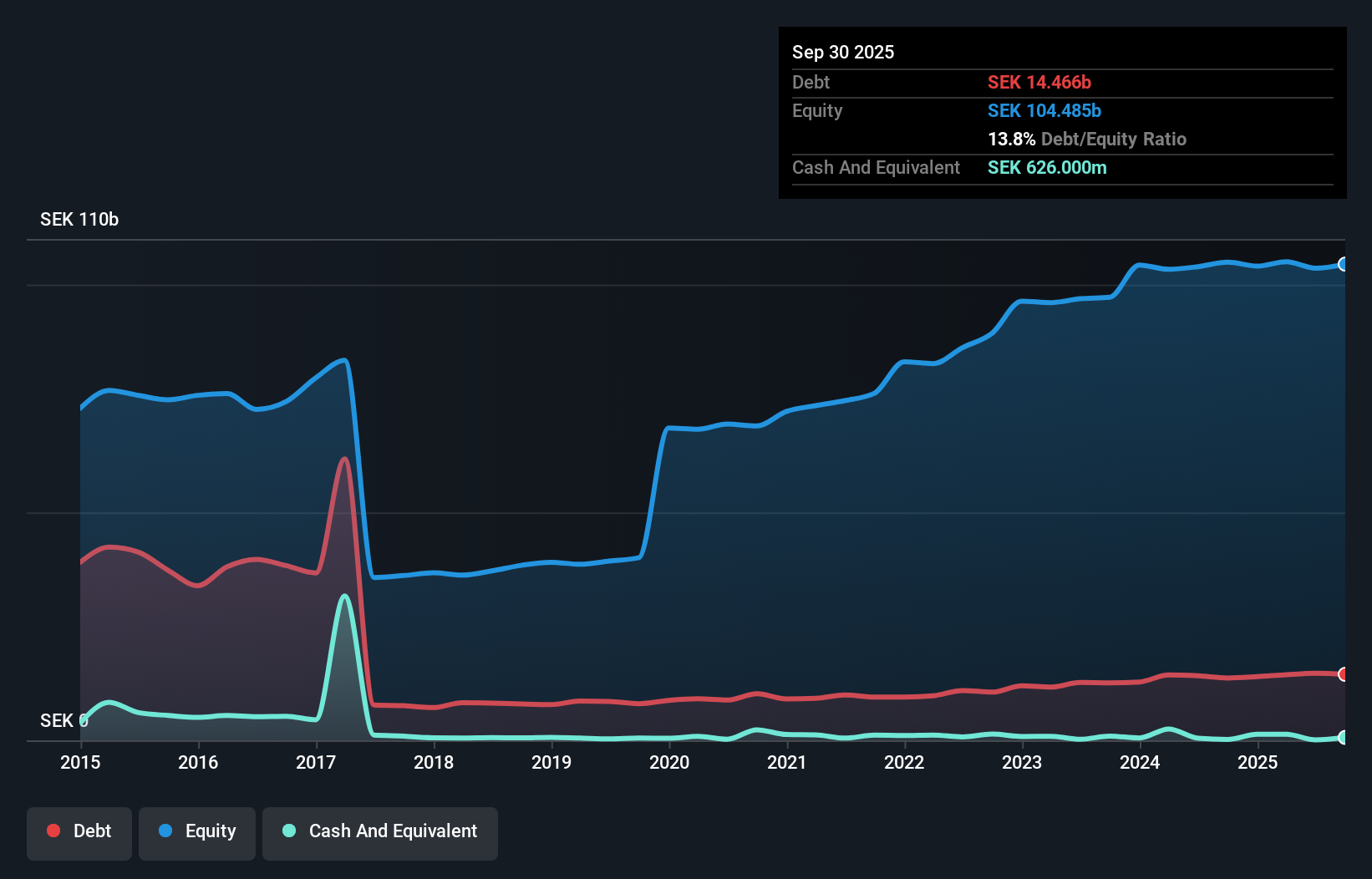Image resolution: width=1372 pixels, height=879 pixels.
Task: Click the 2017 x-axis label
Action: click(316, 762)
